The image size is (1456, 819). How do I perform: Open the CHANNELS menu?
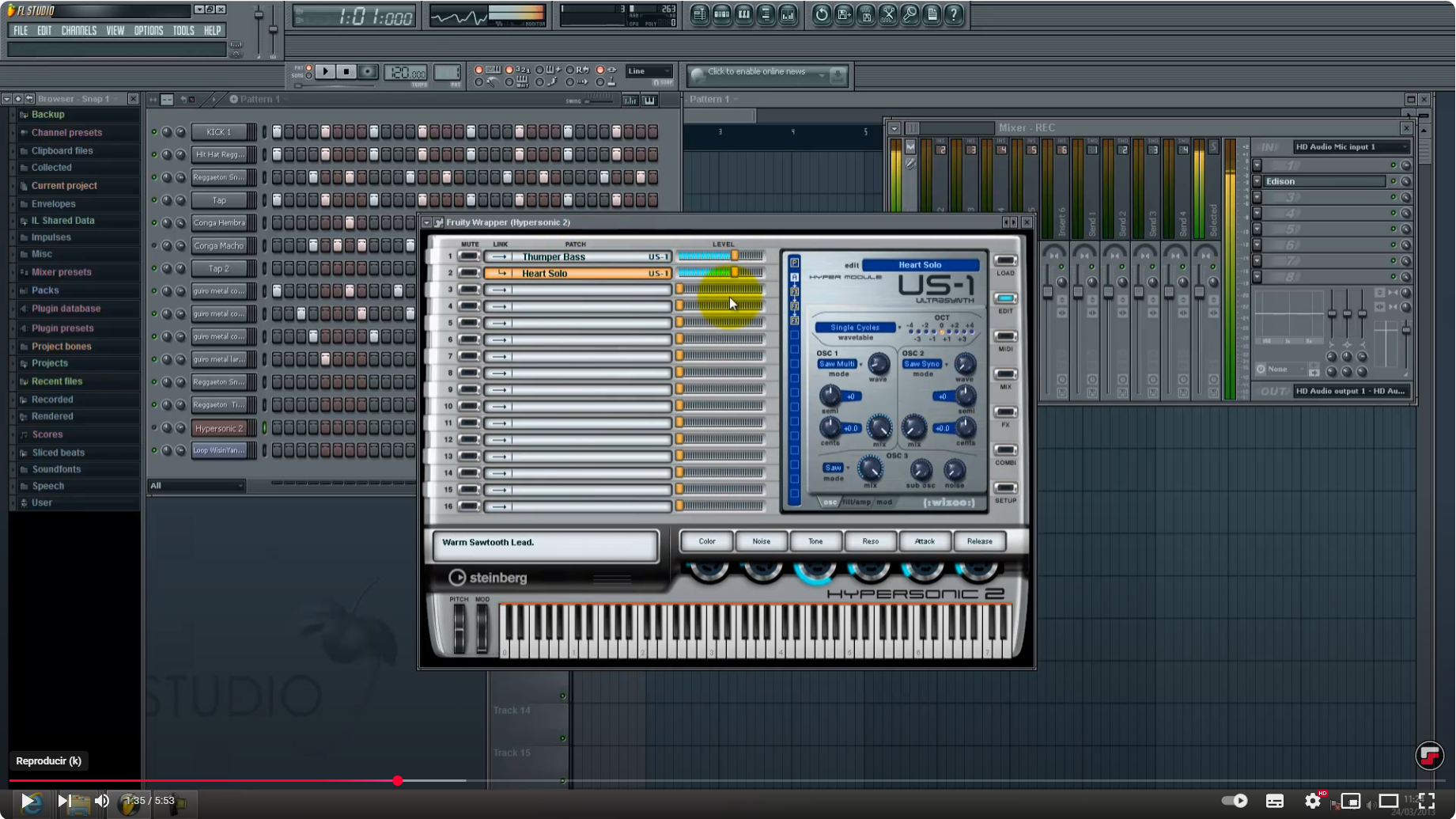(79, 31)
